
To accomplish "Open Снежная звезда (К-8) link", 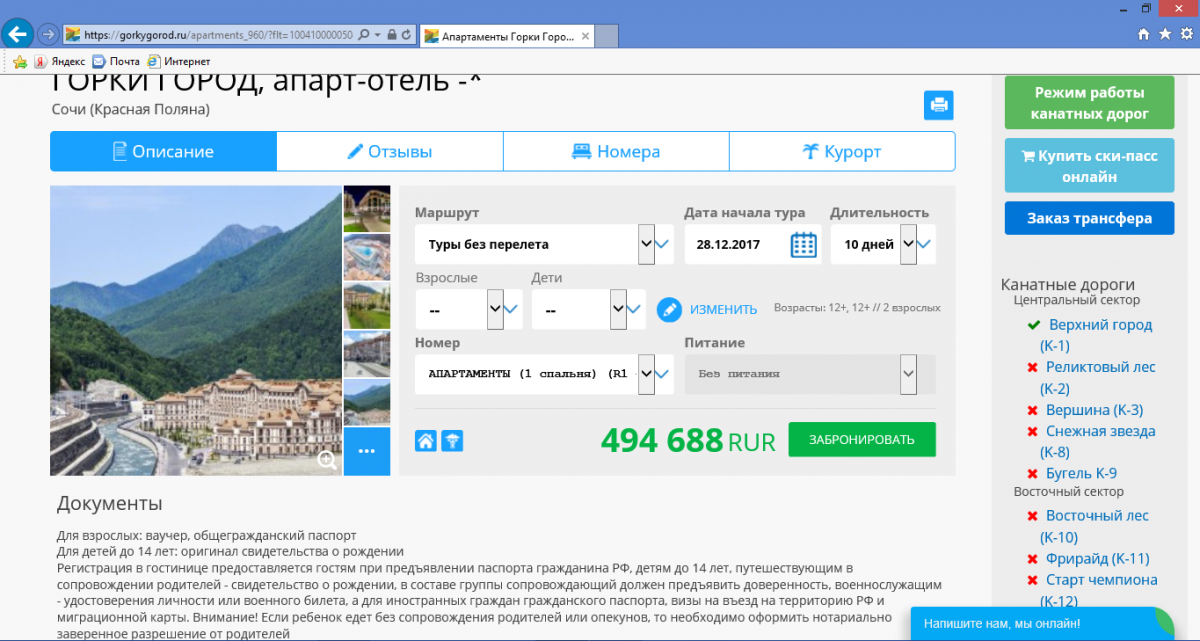I will 1097,441.
